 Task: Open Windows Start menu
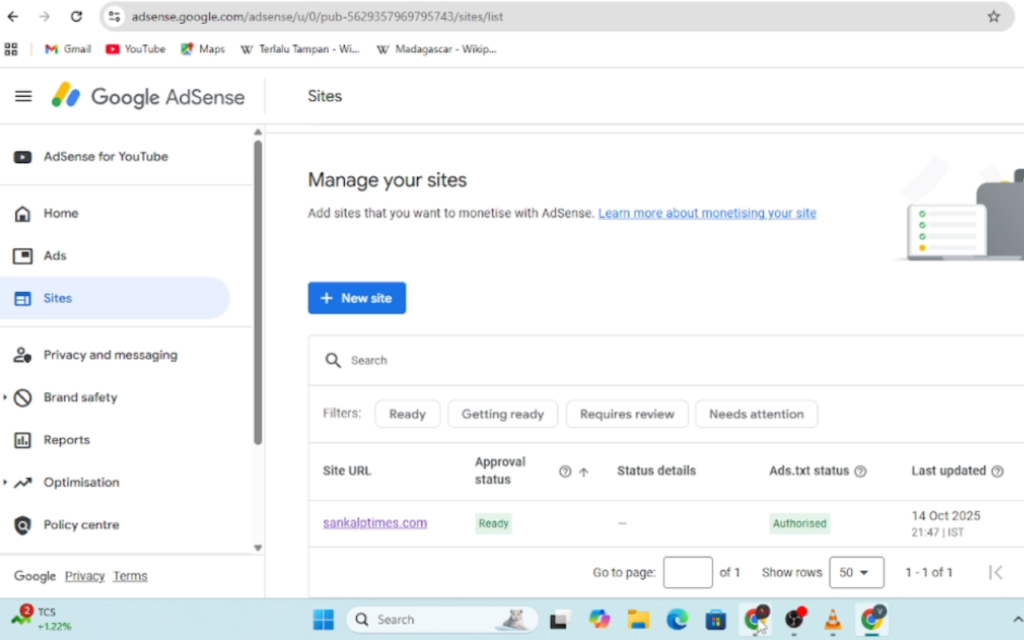coord(323,620)
